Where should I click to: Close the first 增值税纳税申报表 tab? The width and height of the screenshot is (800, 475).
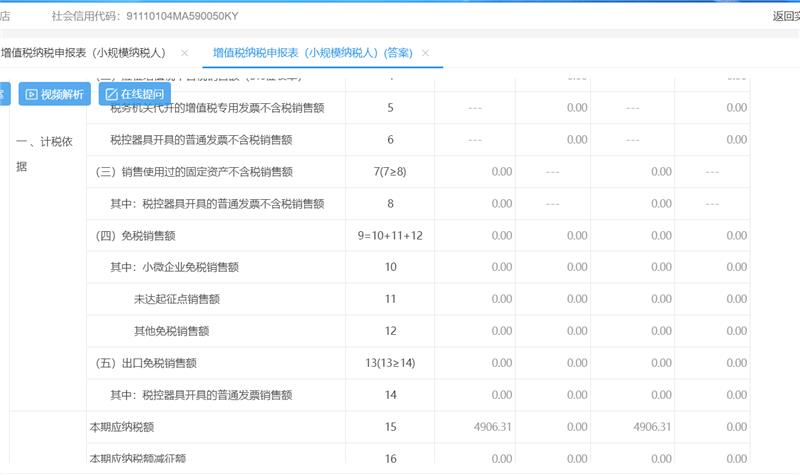click(184, 53)
